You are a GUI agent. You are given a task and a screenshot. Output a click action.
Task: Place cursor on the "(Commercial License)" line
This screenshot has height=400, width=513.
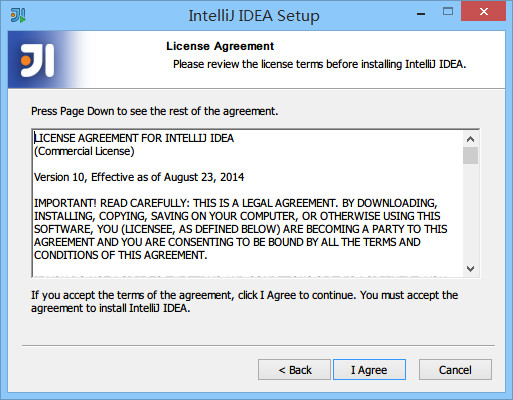coord(84,151)
